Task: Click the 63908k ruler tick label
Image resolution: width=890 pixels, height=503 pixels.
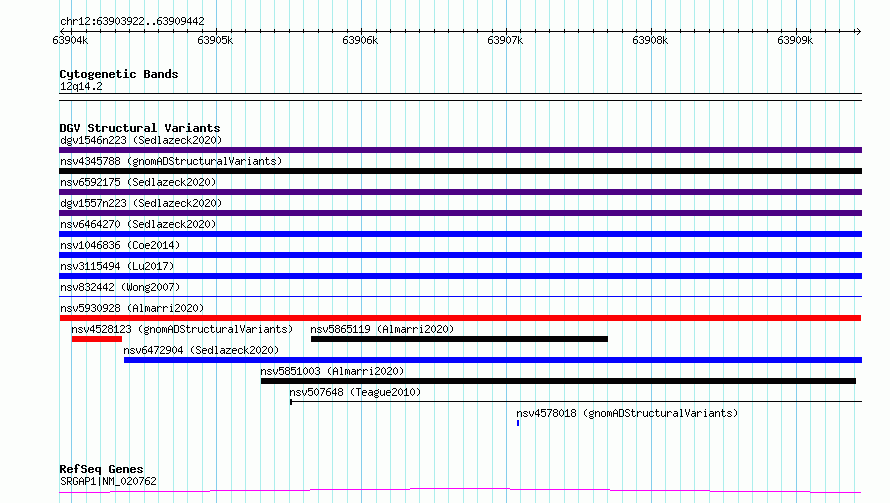Action: 650,40
